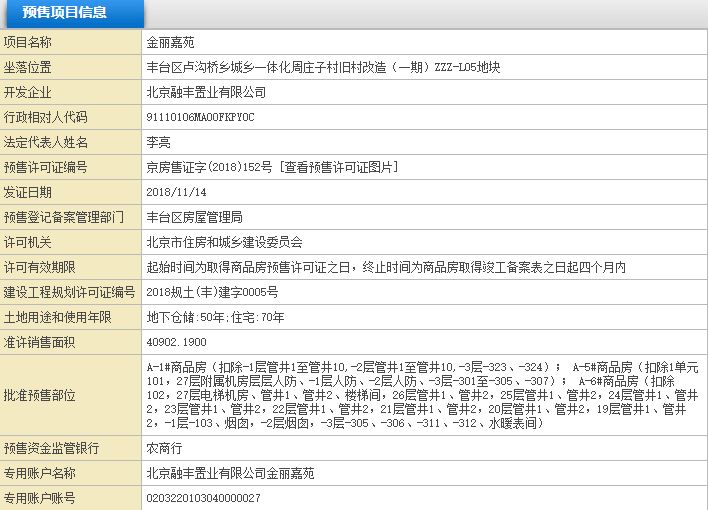Click the 发证日期 label
The width and height of the screenshot is (709, 510).
point(28,192)
